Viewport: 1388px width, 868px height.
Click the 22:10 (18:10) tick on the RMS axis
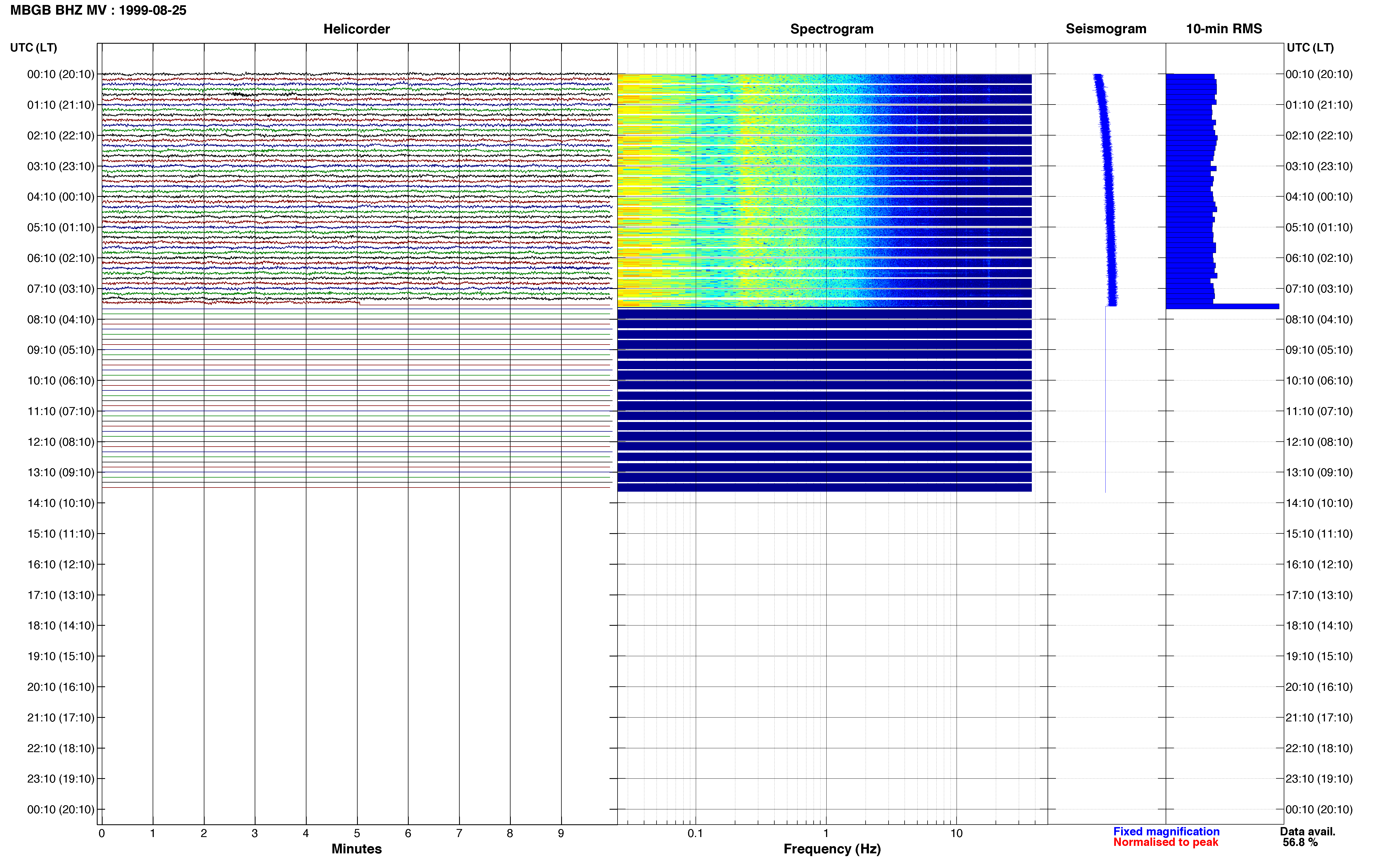pos(1319,749)
